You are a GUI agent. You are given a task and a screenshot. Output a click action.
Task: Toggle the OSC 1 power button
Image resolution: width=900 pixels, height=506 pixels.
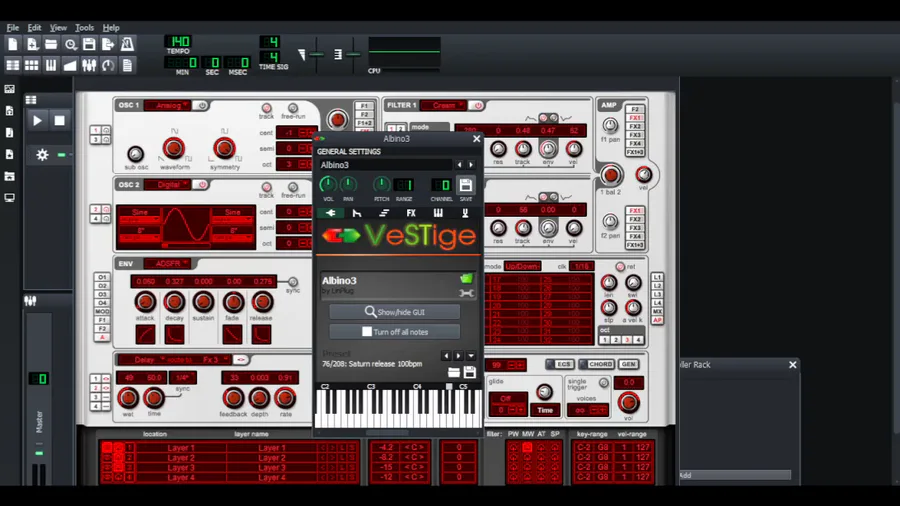click(201, 106)
